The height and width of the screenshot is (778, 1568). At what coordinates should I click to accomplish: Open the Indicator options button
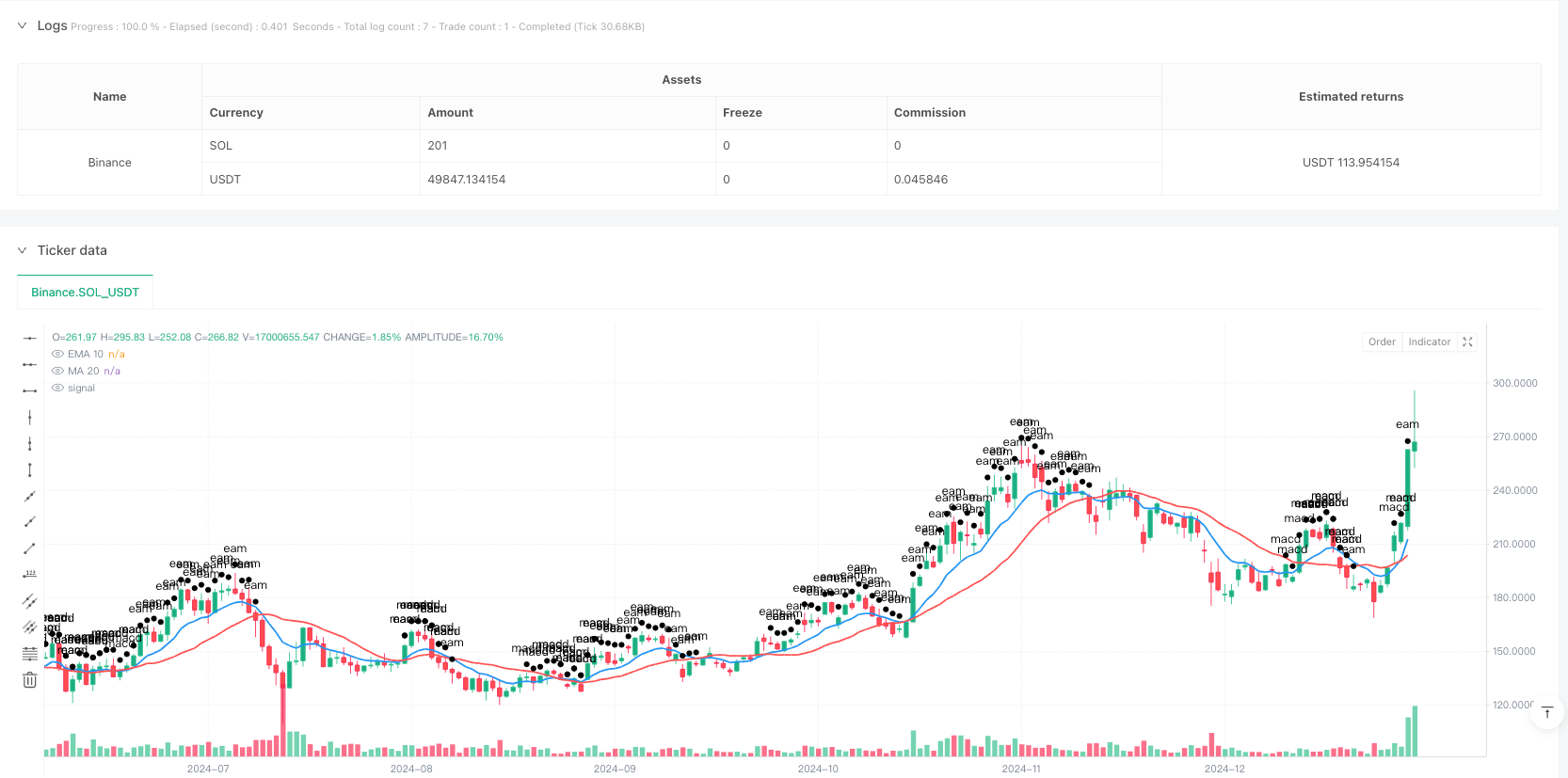pos(1429,341)
